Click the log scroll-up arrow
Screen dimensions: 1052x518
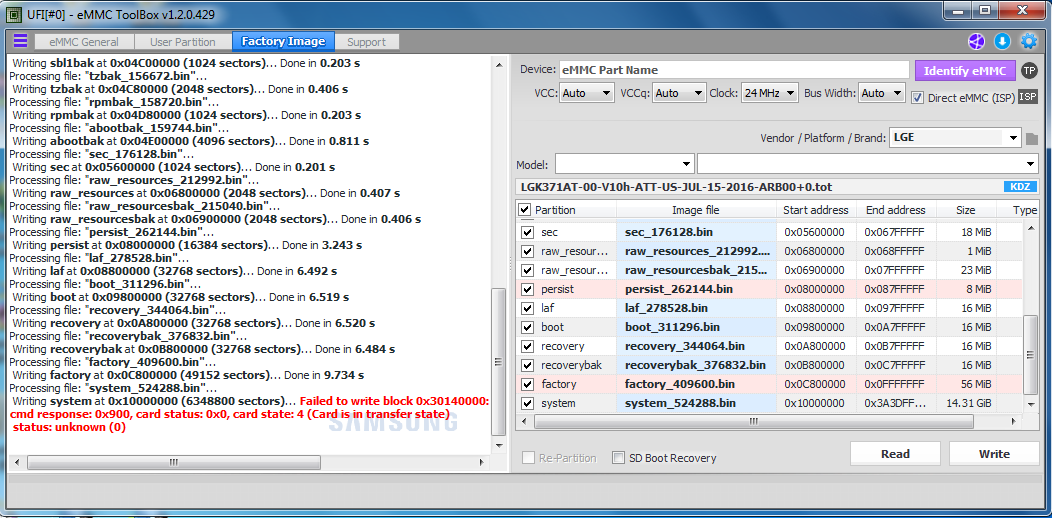point(498,64)
